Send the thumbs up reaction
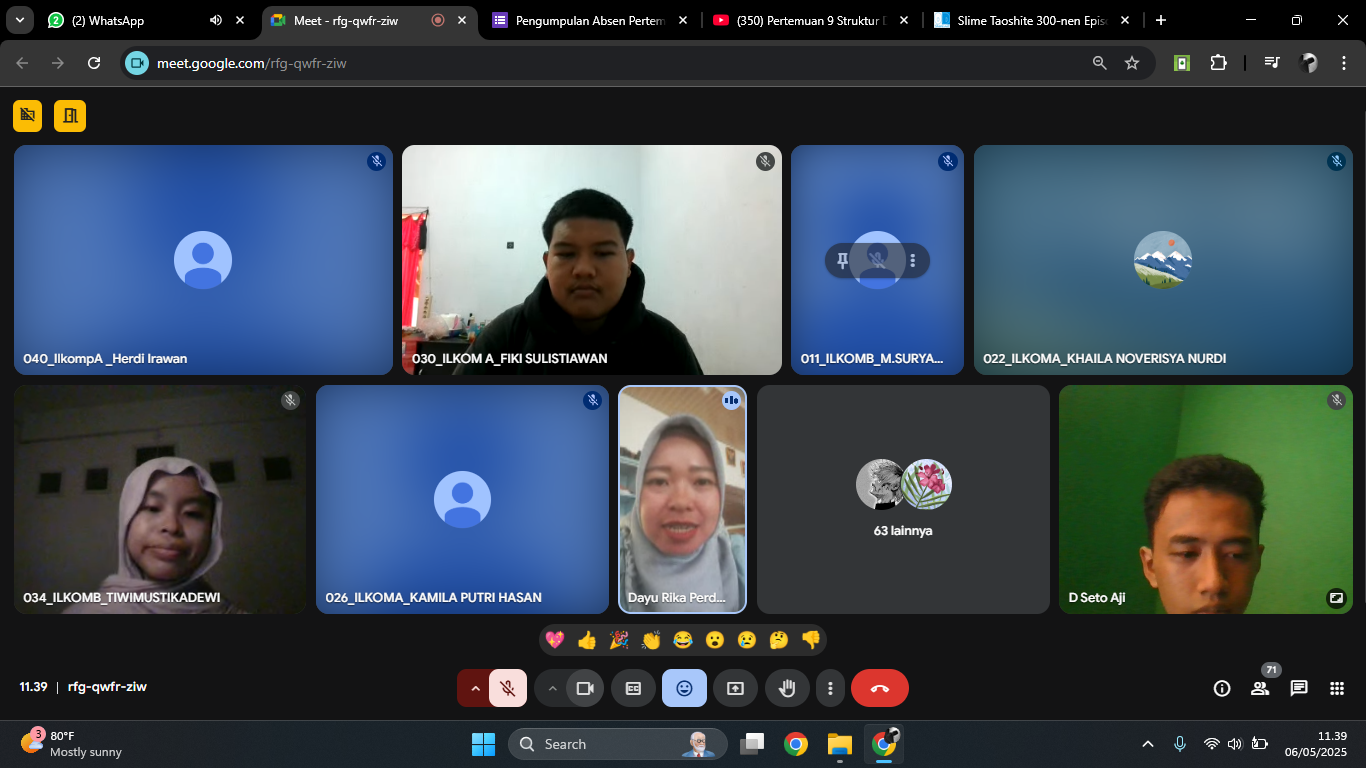The width and height of the screenshot is (1366, 768). coord(587,640)
